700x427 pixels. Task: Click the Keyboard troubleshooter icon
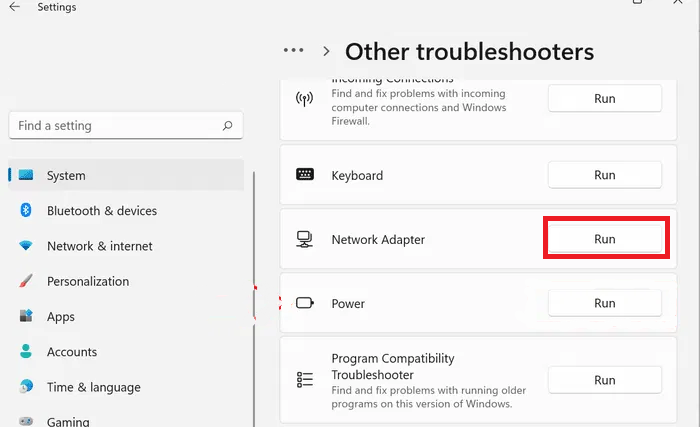point(305,174)
